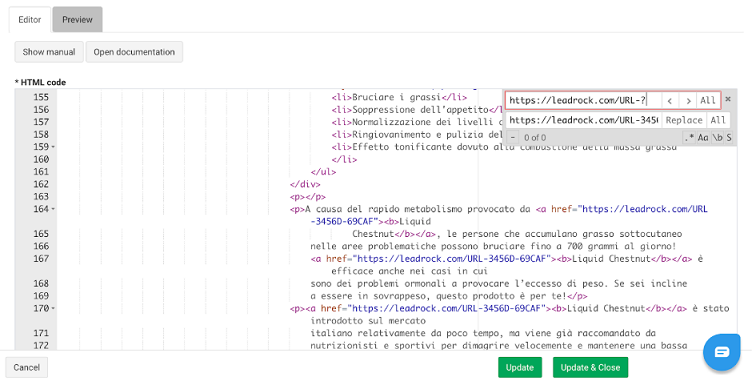Click the Replace button
This screenshot has width=756, height=384.
[x=684, y=120]
